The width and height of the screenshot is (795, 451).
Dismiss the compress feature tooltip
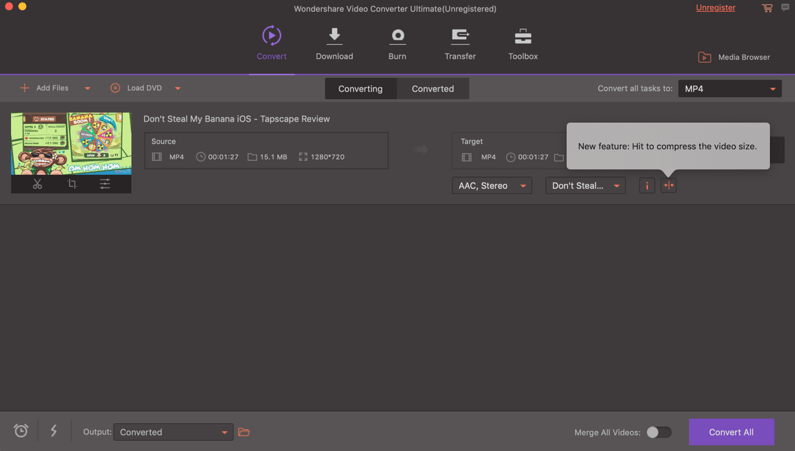(668, 146)
